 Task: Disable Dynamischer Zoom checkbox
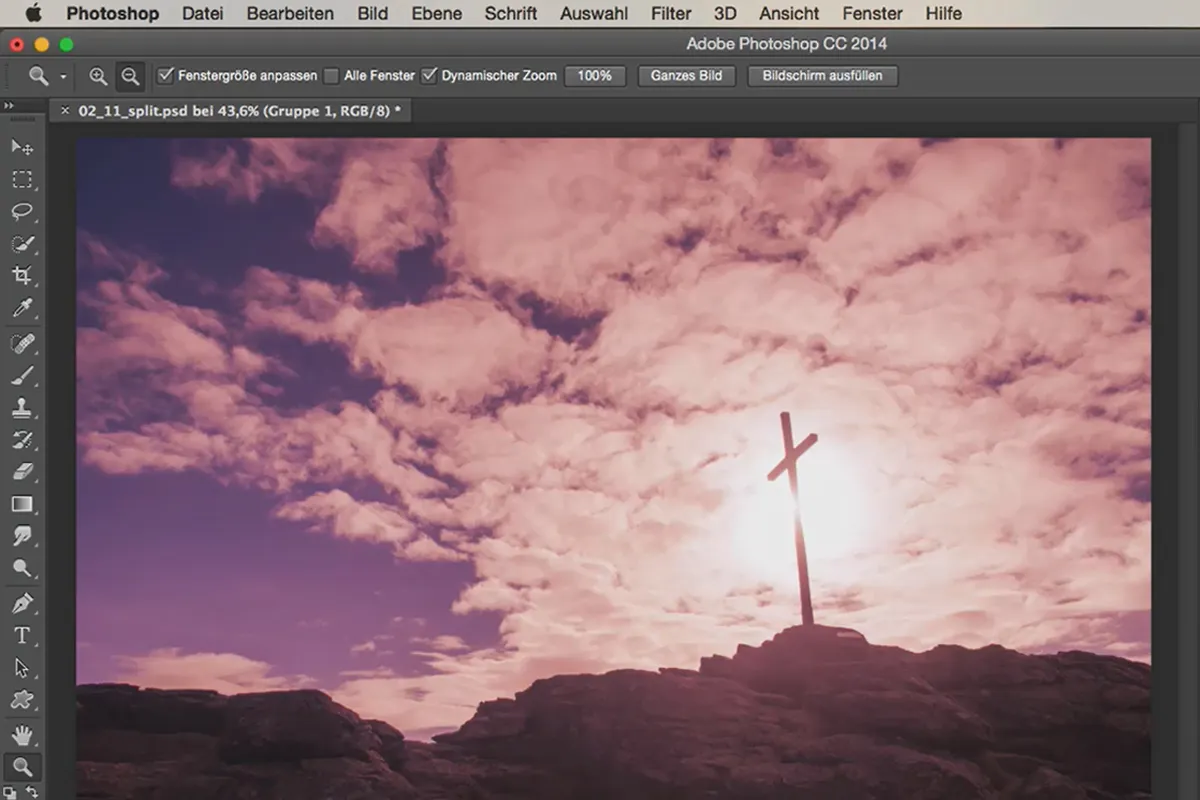429,75
